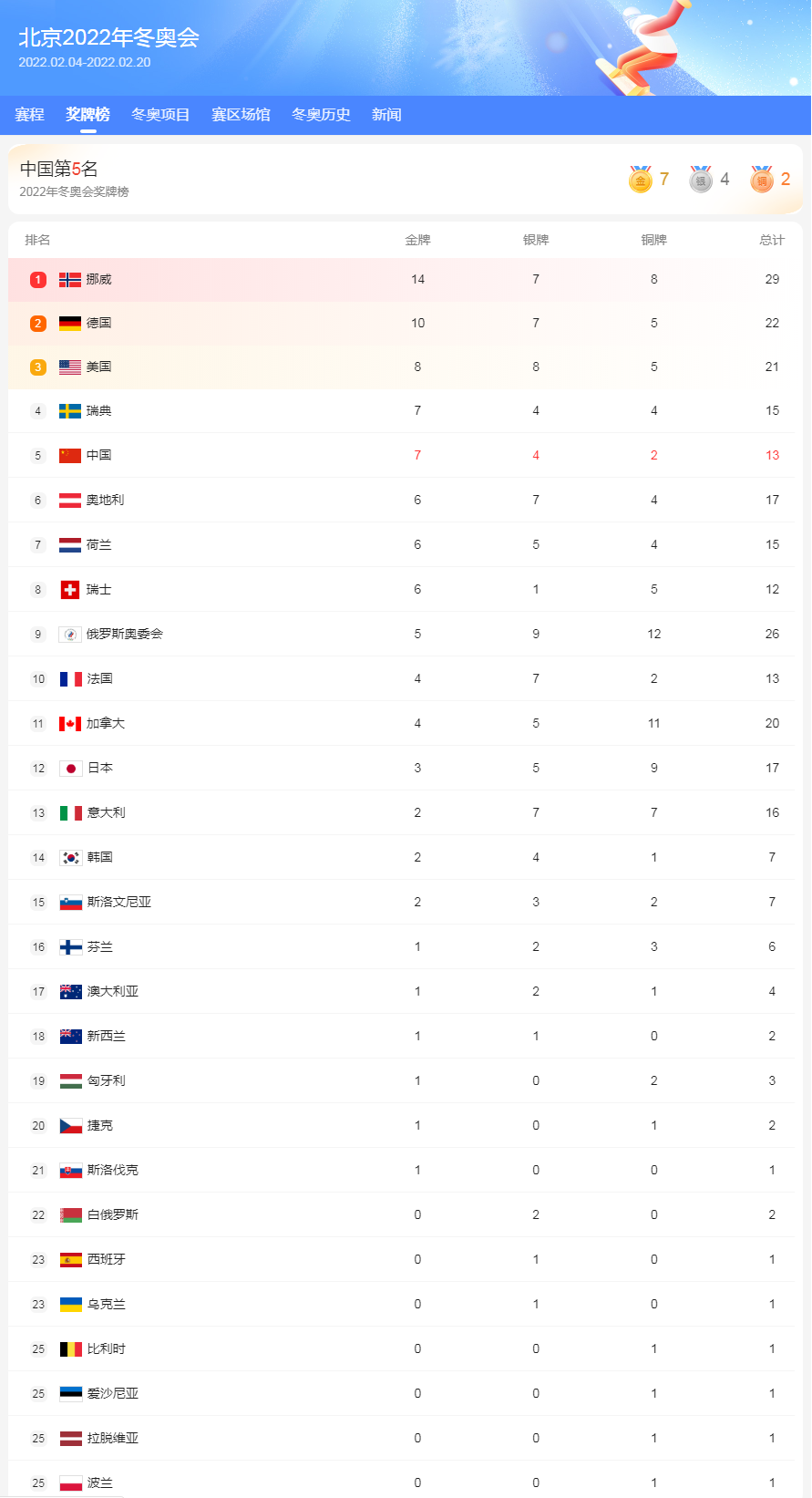
Task: Open the 美国 country link
Action: point(98,367)
